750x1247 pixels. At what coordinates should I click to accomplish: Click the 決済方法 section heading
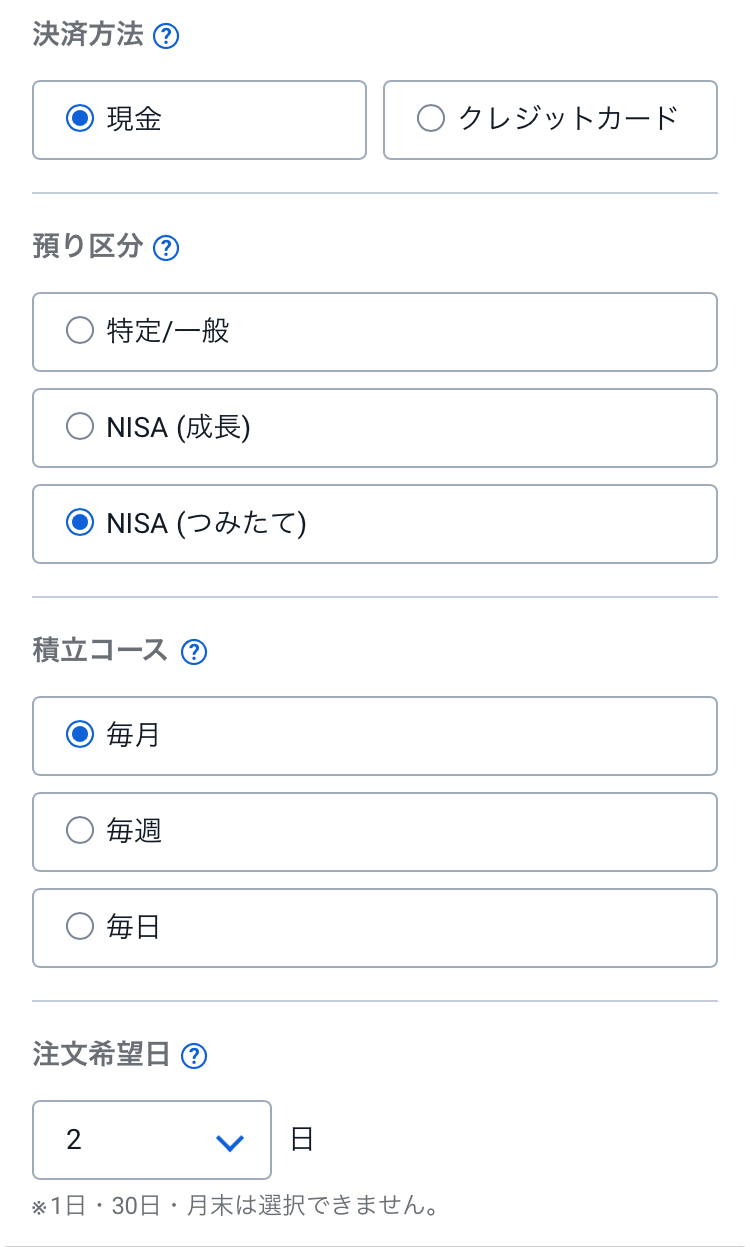coord(89,37)
